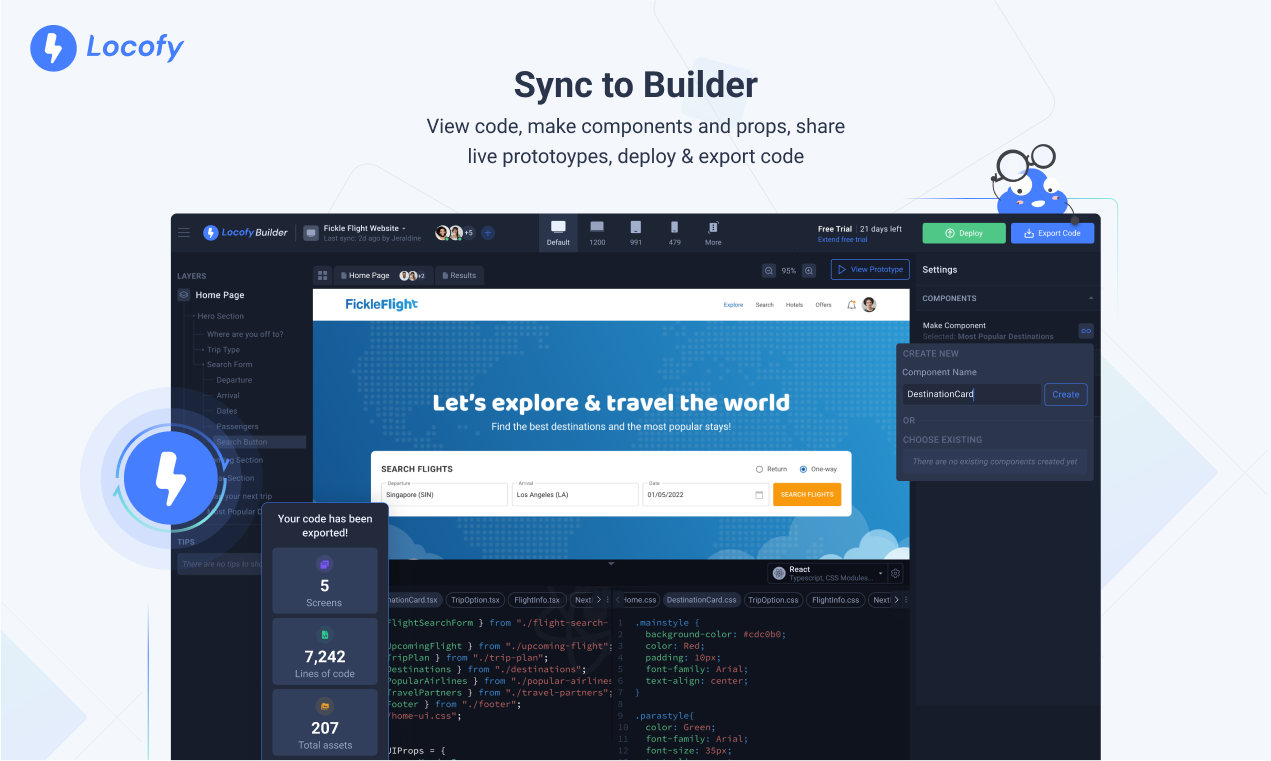This screenshot has width=1271, height=761.
Task: Click the green Deploy button
Action: point(964,233)
